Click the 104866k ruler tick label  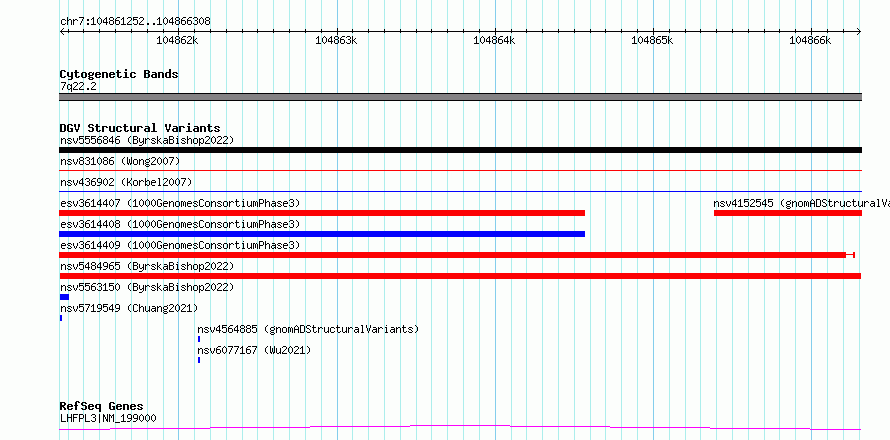click(x=811, y=40)
